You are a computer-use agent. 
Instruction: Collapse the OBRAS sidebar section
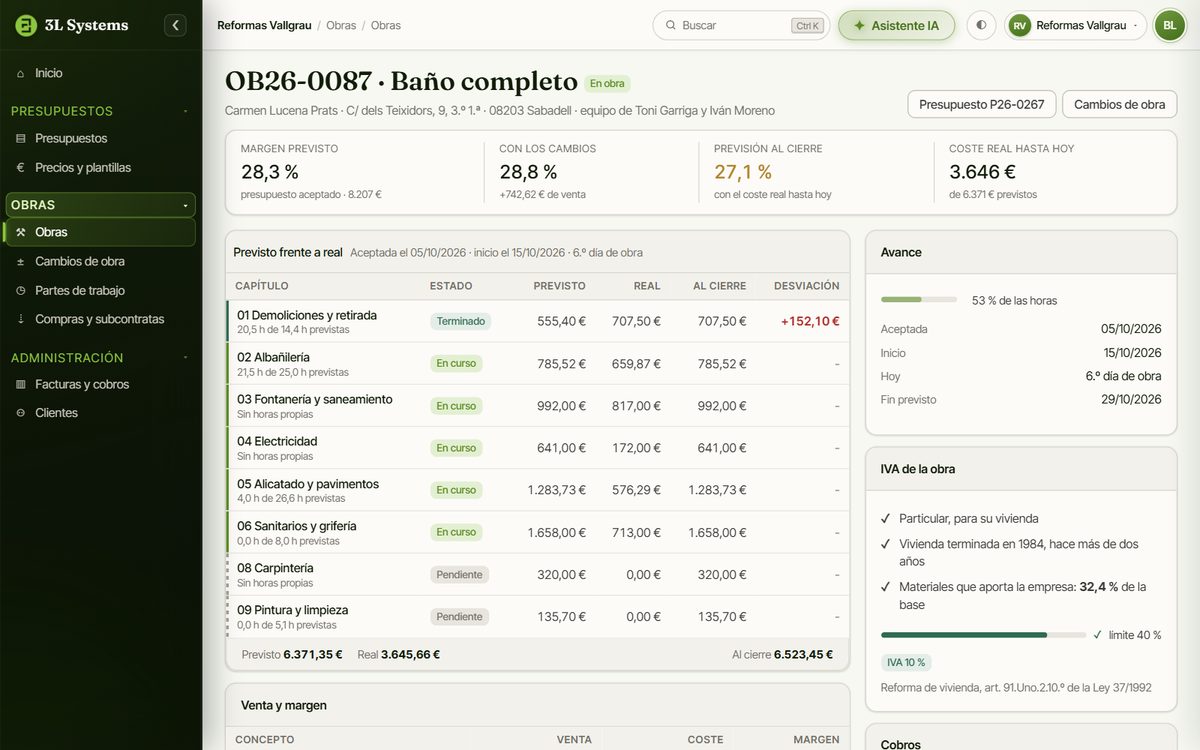pyautogui.click(x=186, y=205)
